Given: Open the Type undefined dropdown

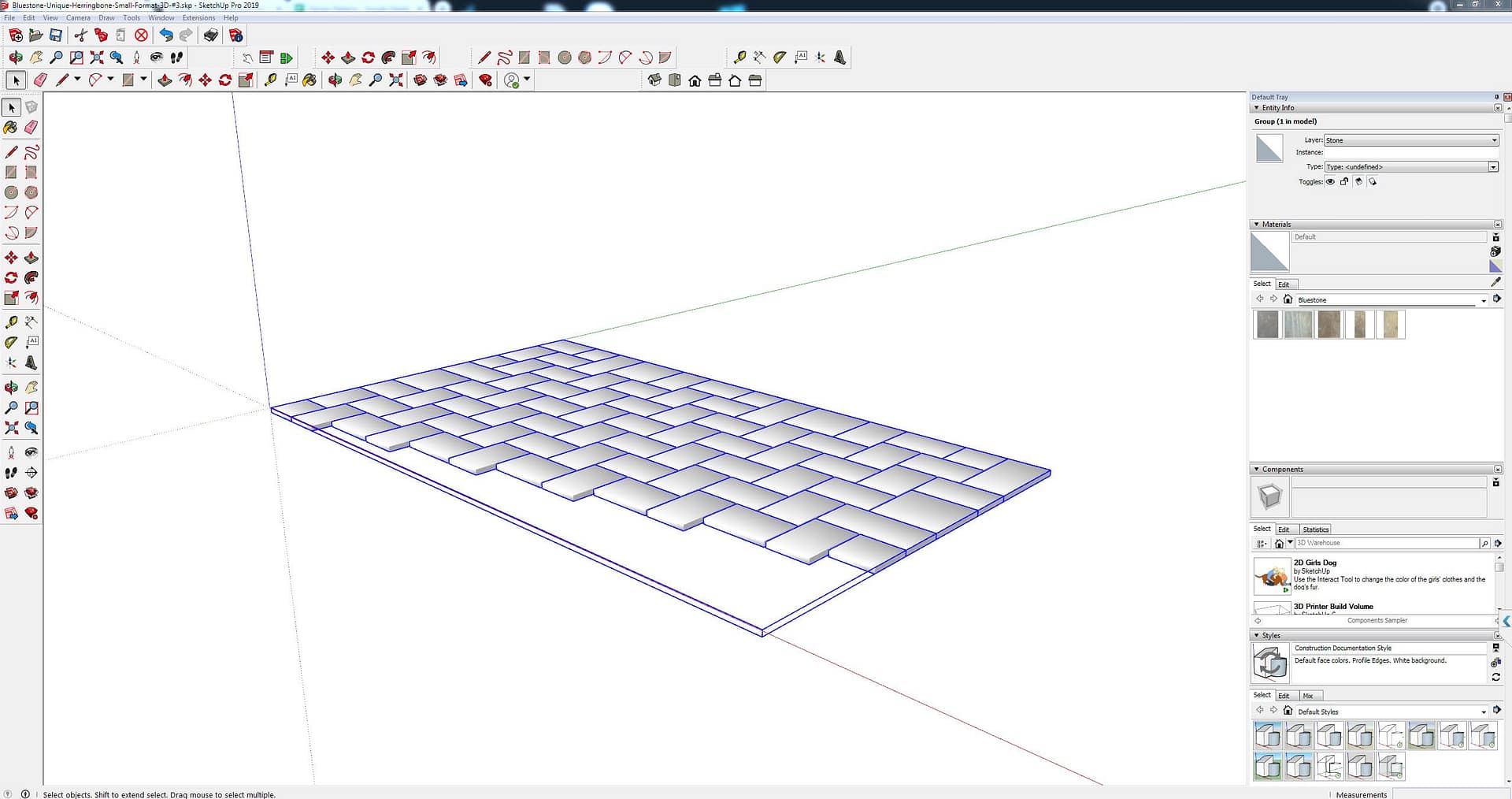Looking at the screenshot, I should tap(1410, 167).
